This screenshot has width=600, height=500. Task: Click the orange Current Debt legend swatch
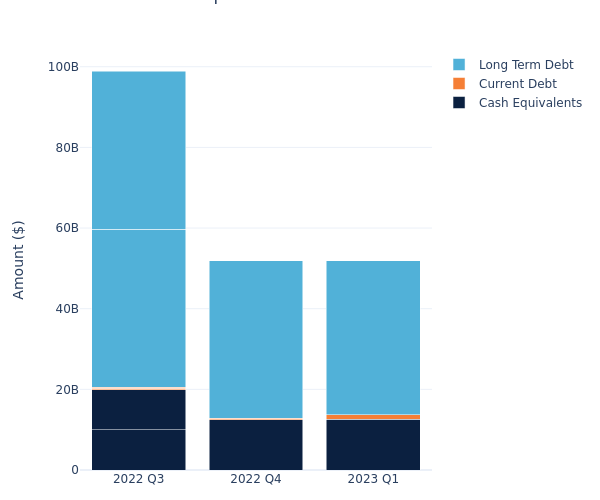click(459, 84)
